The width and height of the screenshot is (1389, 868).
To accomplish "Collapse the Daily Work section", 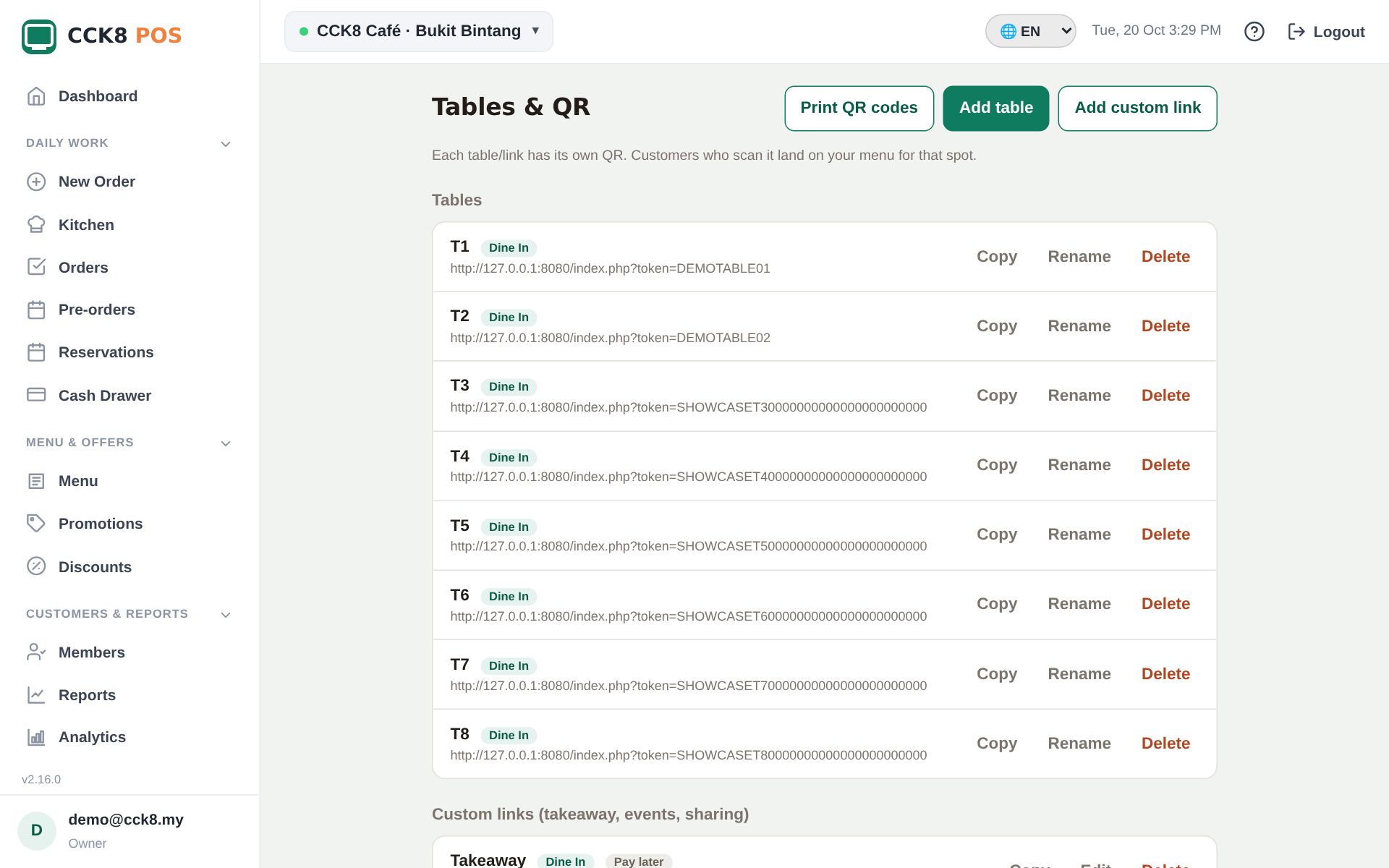I will (x=226, y=144).
